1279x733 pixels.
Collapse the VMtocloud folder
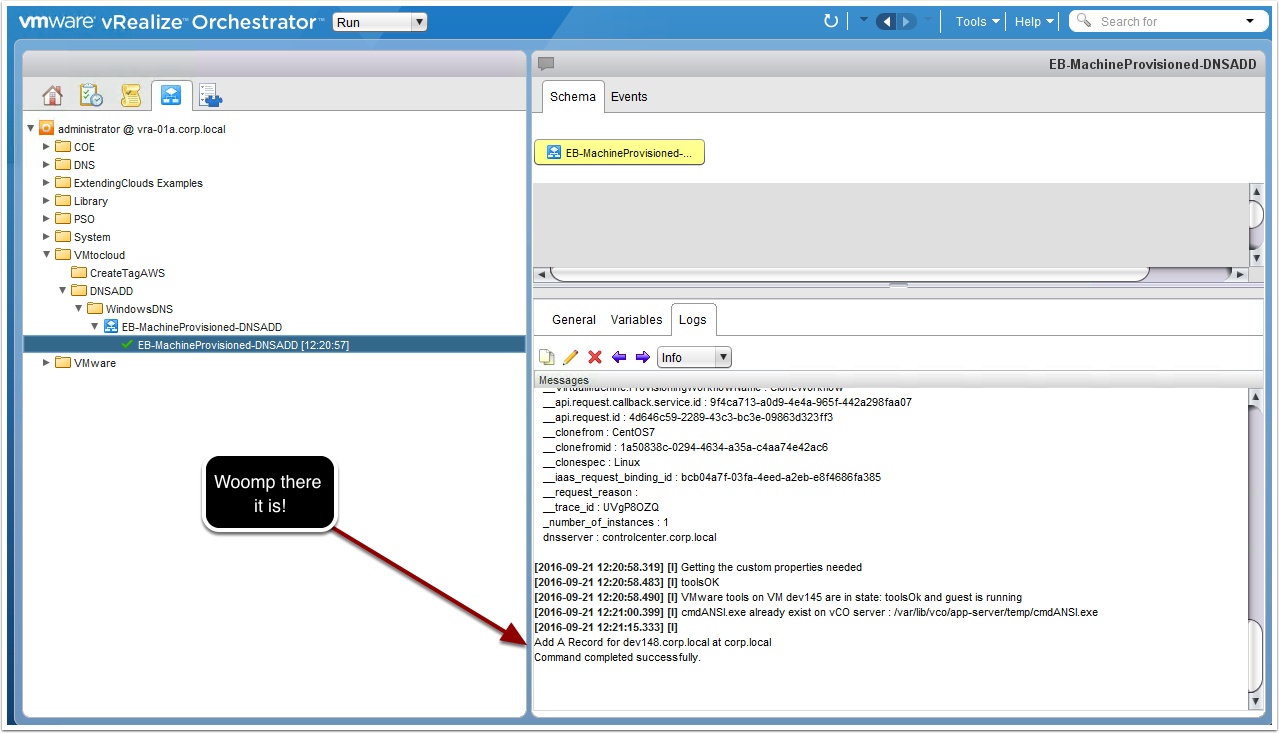(46, 255)
